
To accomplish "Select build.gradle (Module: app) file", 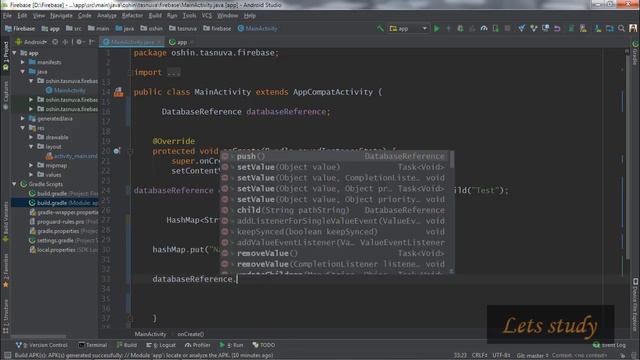I will pos(63,203).
